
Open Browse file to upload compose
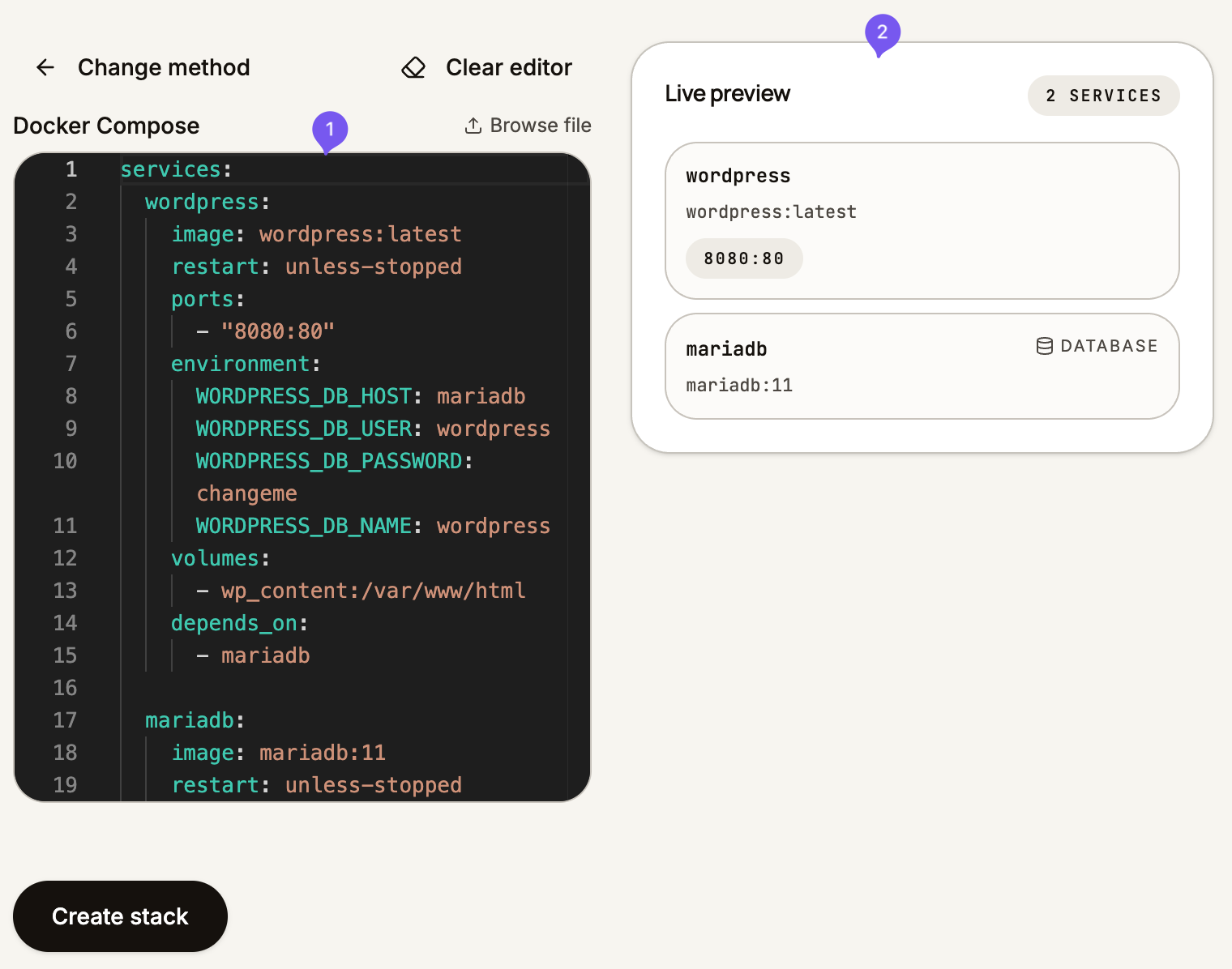528,126
